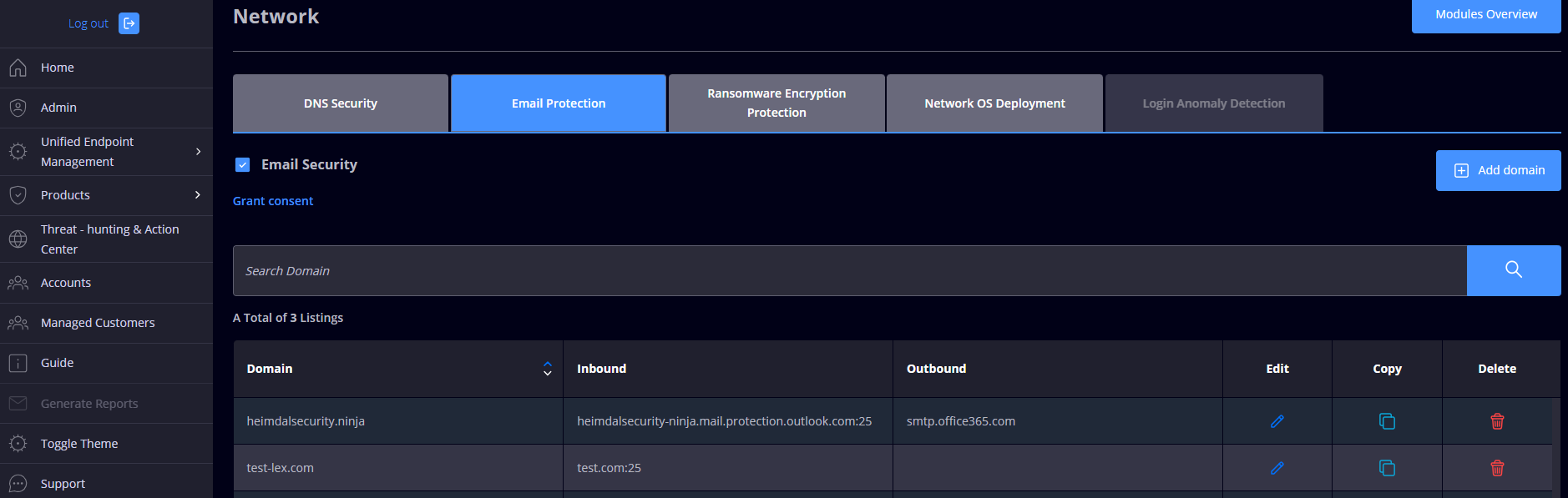
Task: Sort by Domain column arrows
Action: (x=548, y=369)
